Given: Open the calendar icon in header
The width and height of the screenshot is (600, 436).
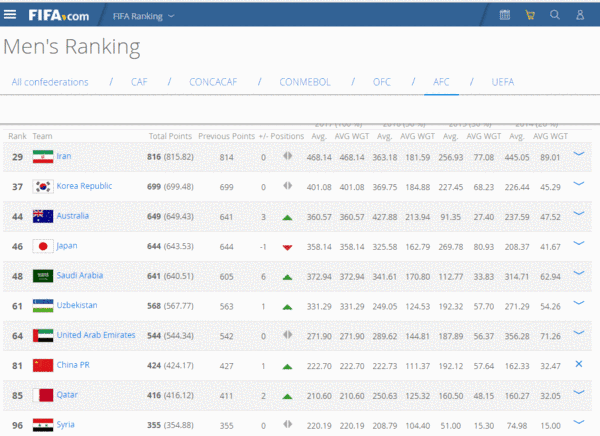Looking at the screenshot, I should (x=504, y=15).
